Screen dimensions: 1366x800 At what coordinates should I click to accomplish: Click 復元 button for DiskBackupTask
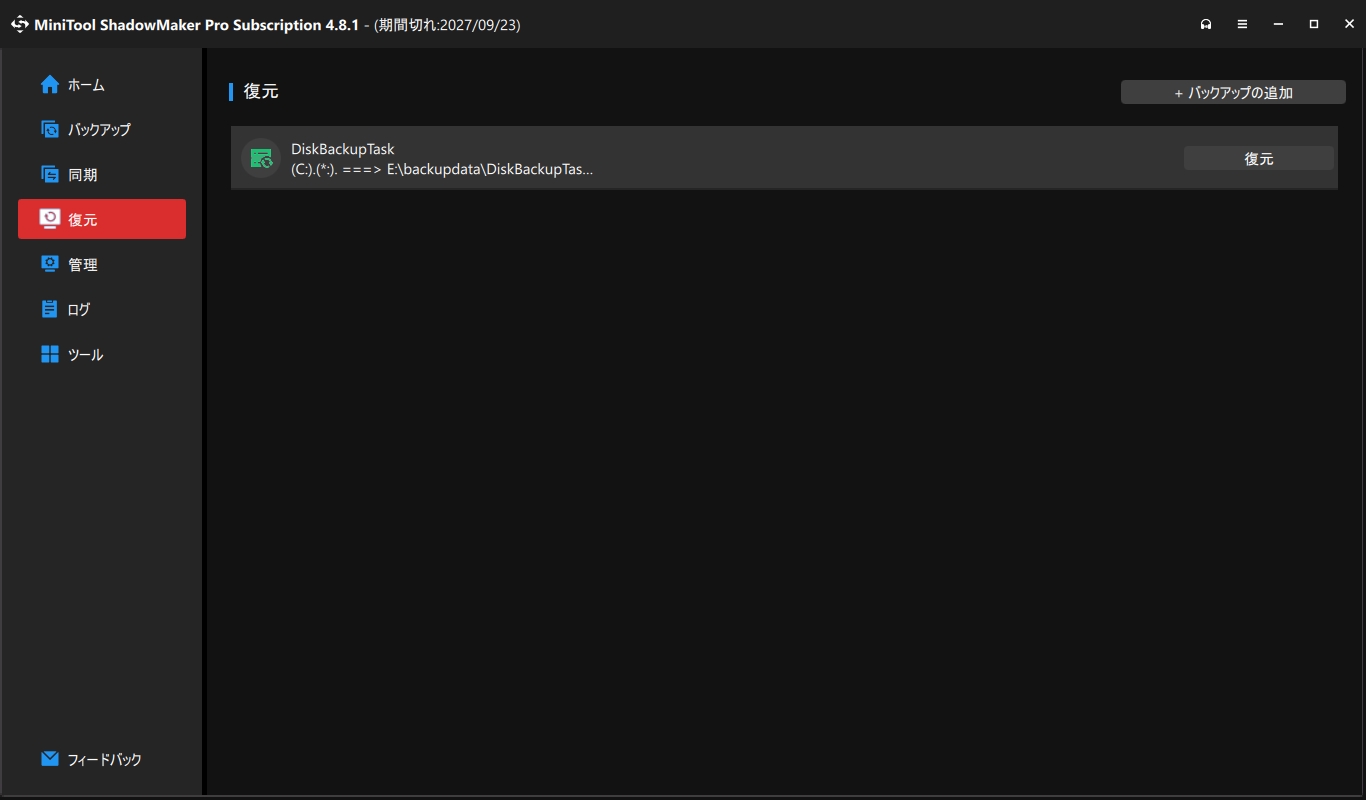point(1259,158)
